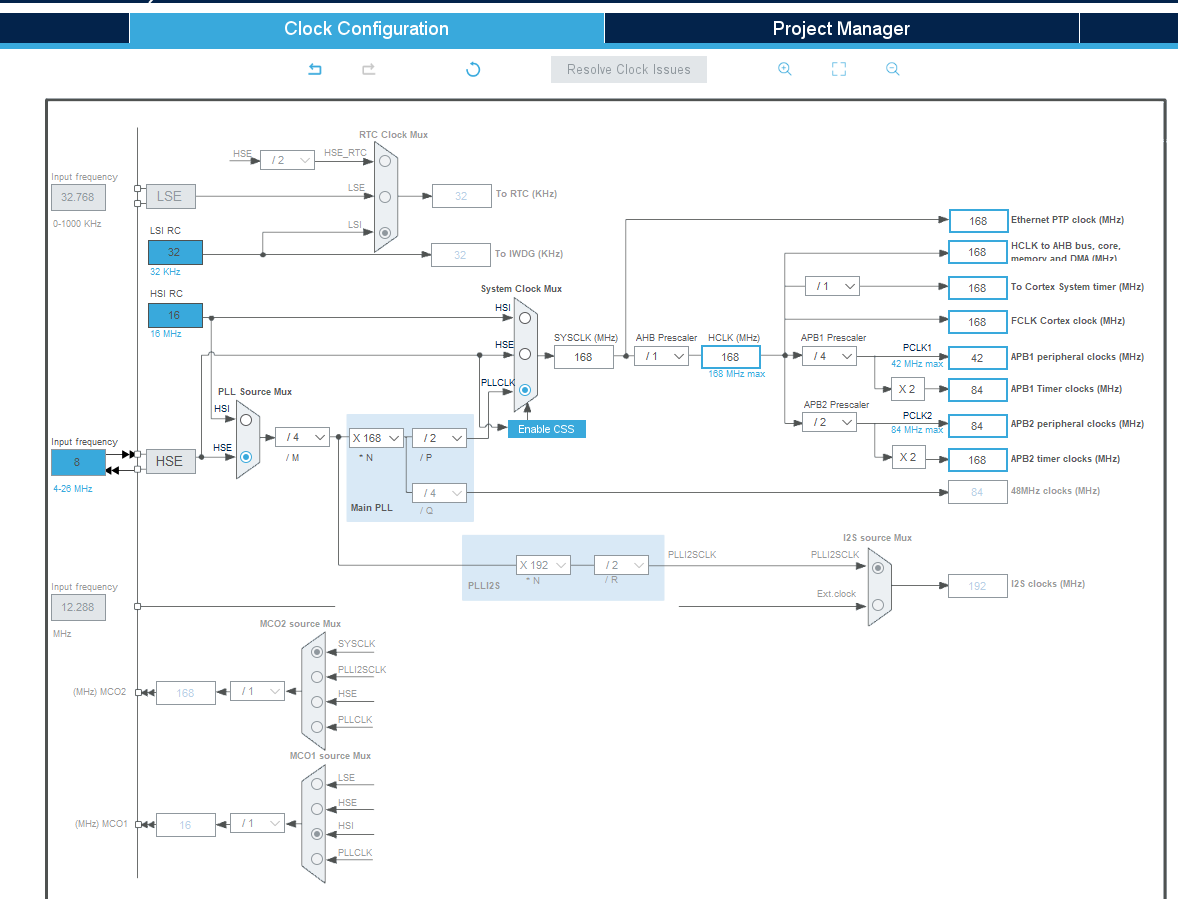Click the LSE oscillator block
The height and width of the screenshot is (899, 1178).
[x=171, y=196]
